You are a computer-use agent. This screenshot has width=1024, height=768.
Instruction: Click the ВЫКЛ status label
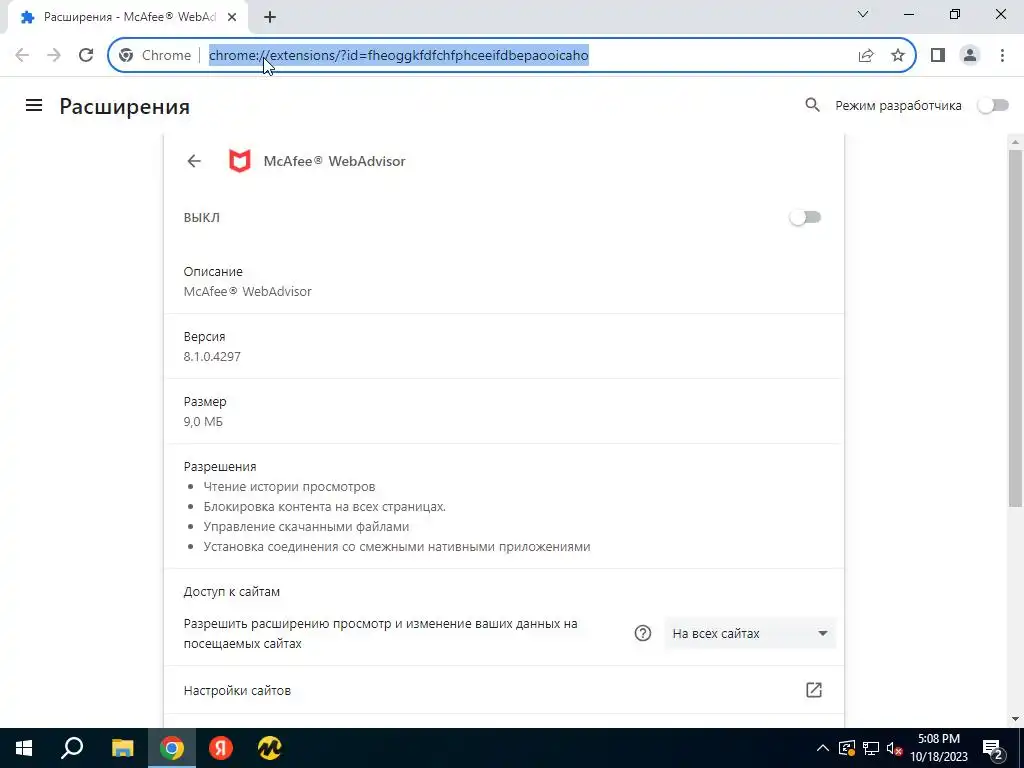202,217
